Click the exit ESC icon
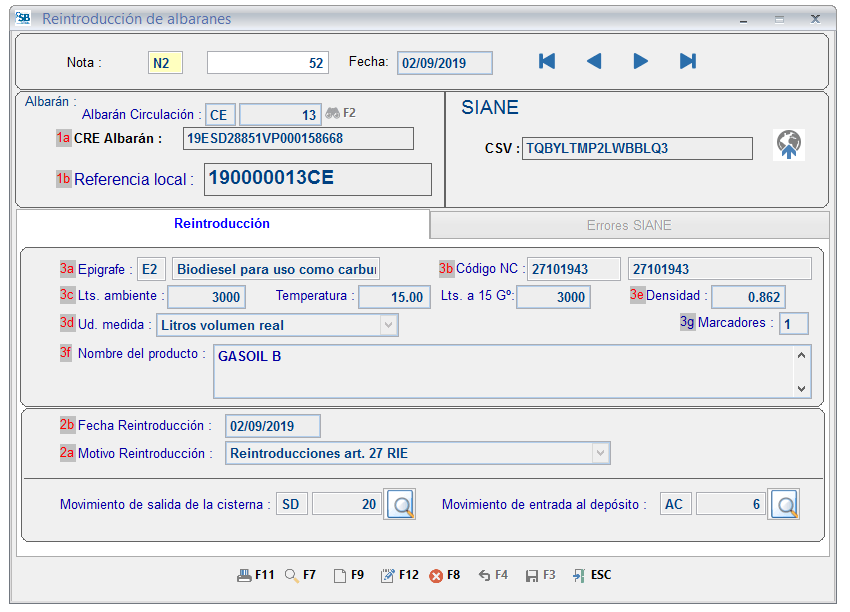This screenshot has height=612, width=850. pyautogui.click(x=579, y=575)
